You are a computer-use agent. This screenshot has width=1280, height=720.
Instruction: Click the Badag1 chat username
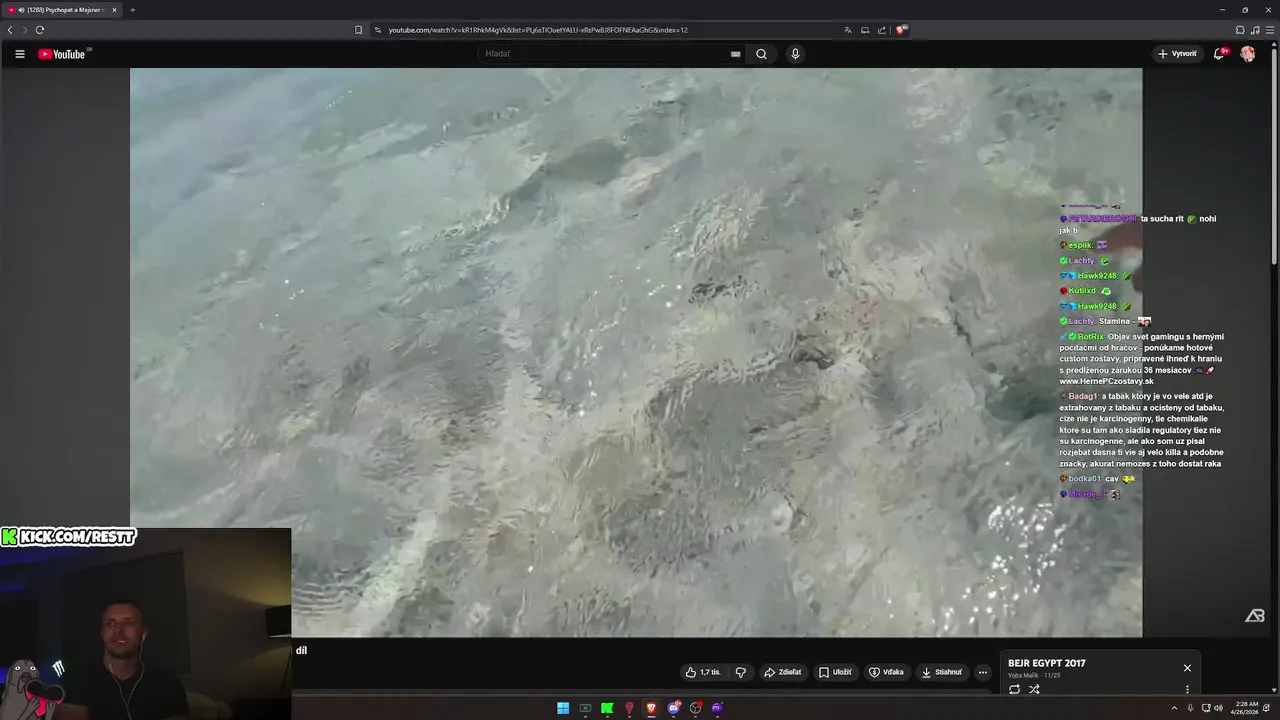pos(1084,396)
